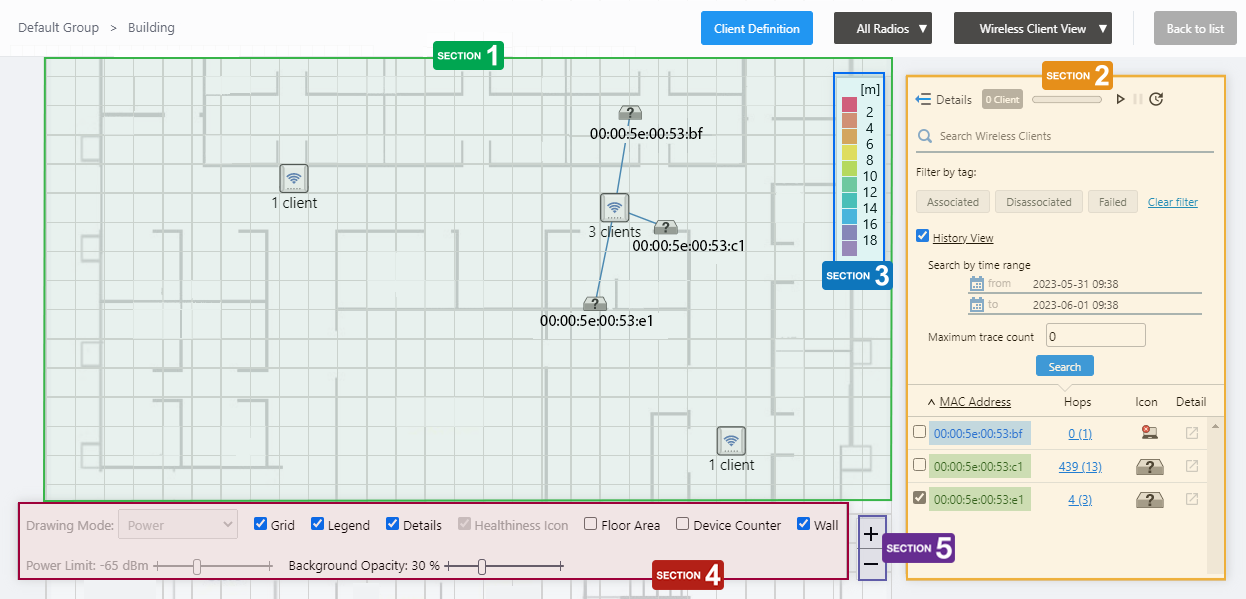Collapse the Details panel arrow icon
Viewport: 1246px width, 599px height.
coord(923,99)
